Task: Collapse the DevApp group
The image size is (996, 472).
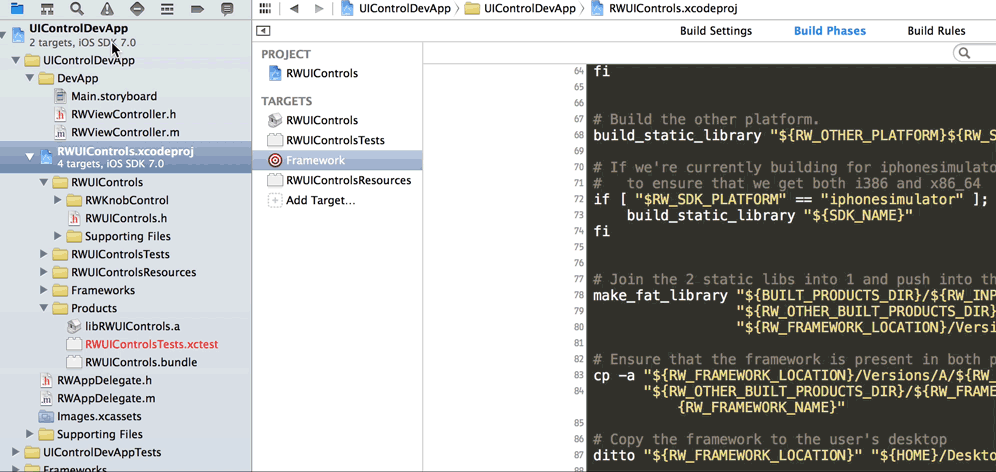Action: pos(30,78)
